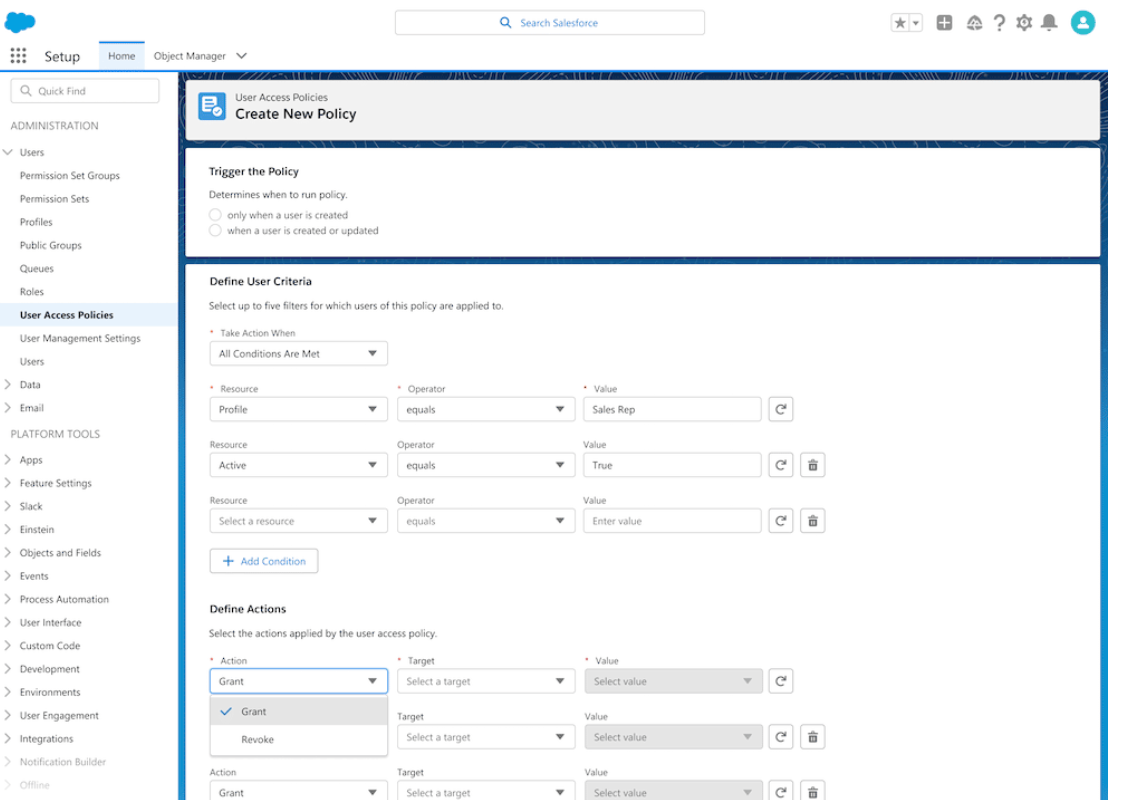This screenshot has width=1140, height=800.
Task: Expand the Slack section
Action: click(8, 506)
